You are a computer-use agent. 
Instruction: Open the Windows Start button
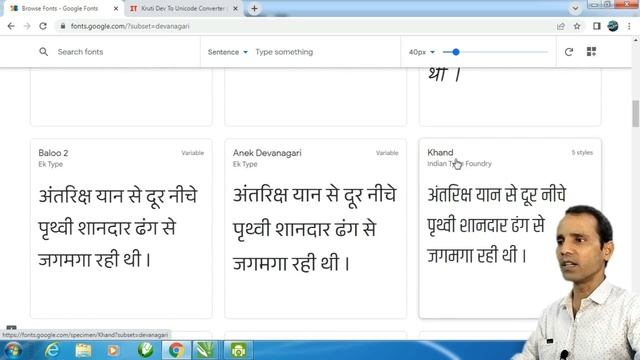pyautogui.click(x=13, y=350)
